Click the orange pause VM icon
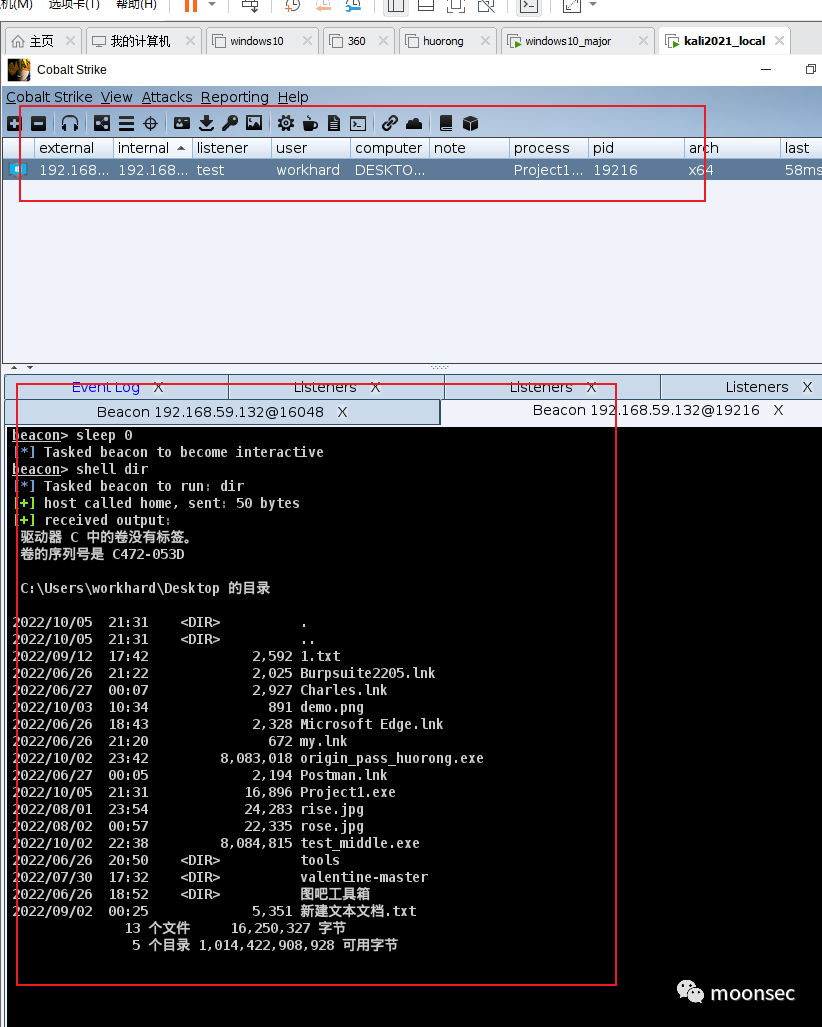 pyautogui.click(x=191, y=5)
